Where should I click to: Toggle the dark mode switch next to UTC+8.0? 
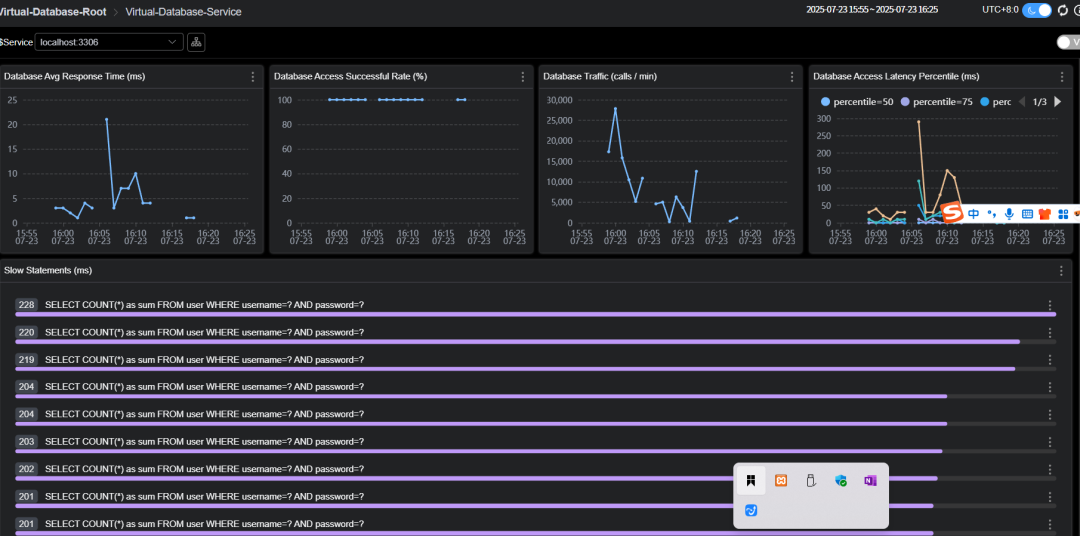coord(1037,10)
